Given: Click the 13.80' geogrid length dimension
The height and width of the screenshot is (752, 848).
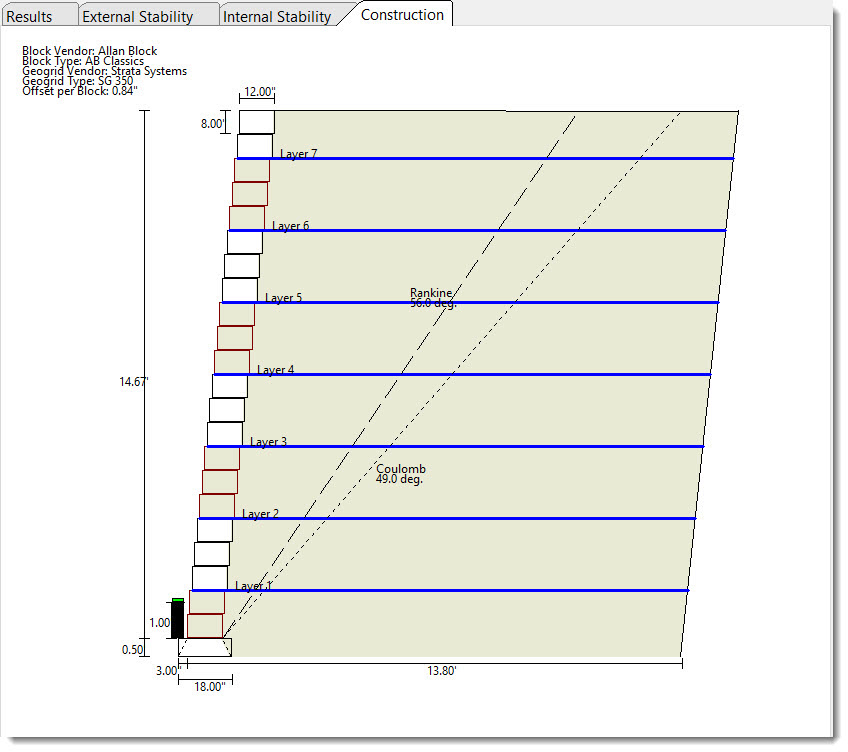Looking at the screenshot, I should pos(441,671).
